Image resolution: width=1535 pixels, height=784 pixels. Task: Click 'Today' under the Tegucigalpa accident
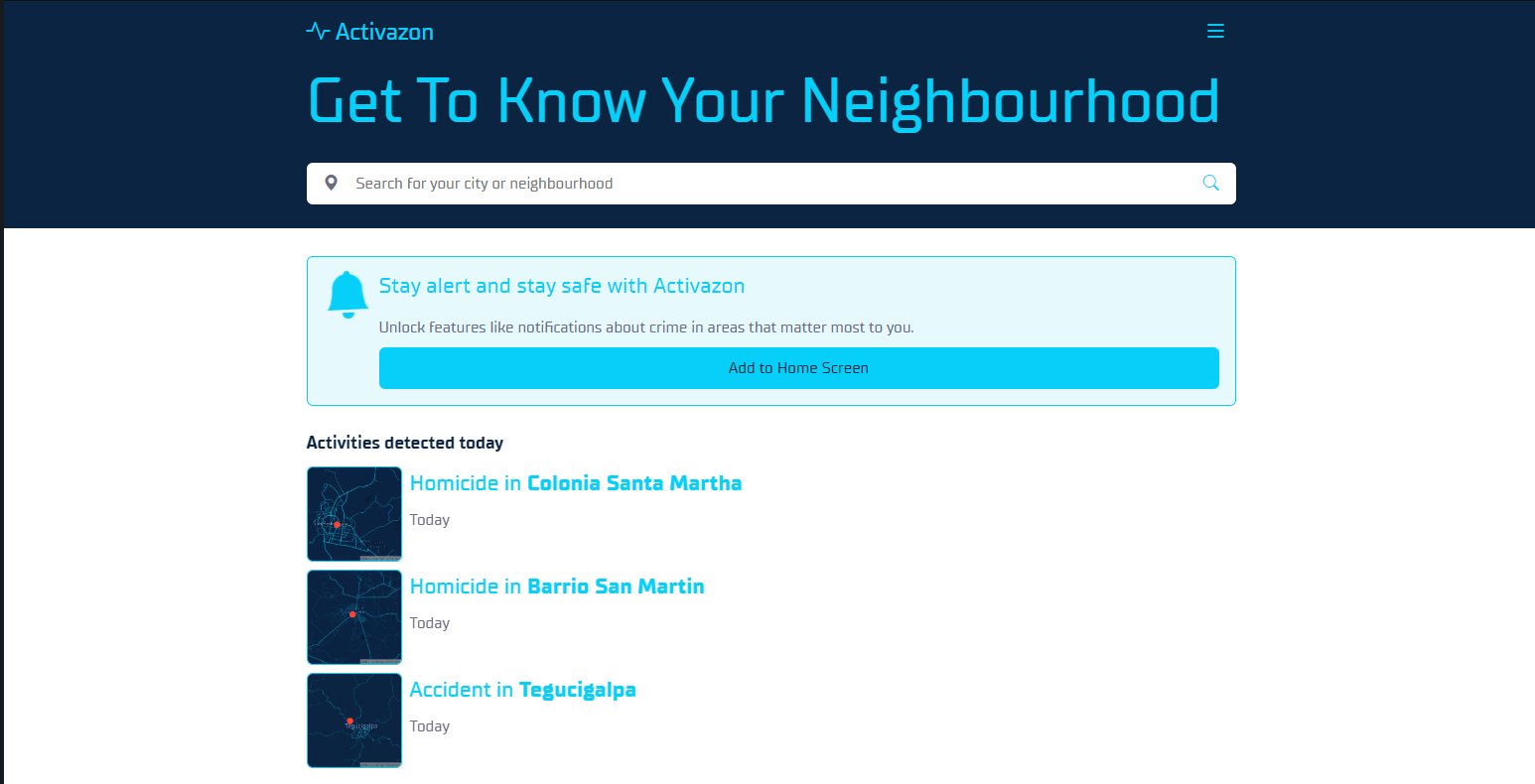pos(429,726)
